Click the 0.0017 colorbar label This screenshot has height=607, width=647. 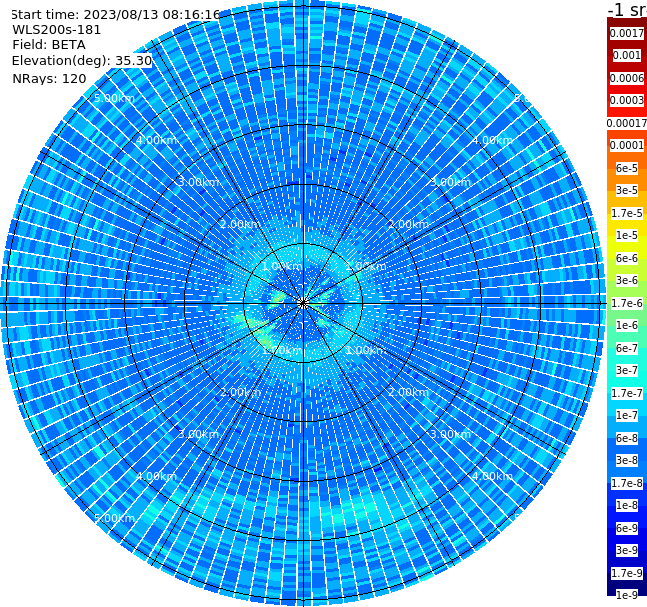[627, 33]
